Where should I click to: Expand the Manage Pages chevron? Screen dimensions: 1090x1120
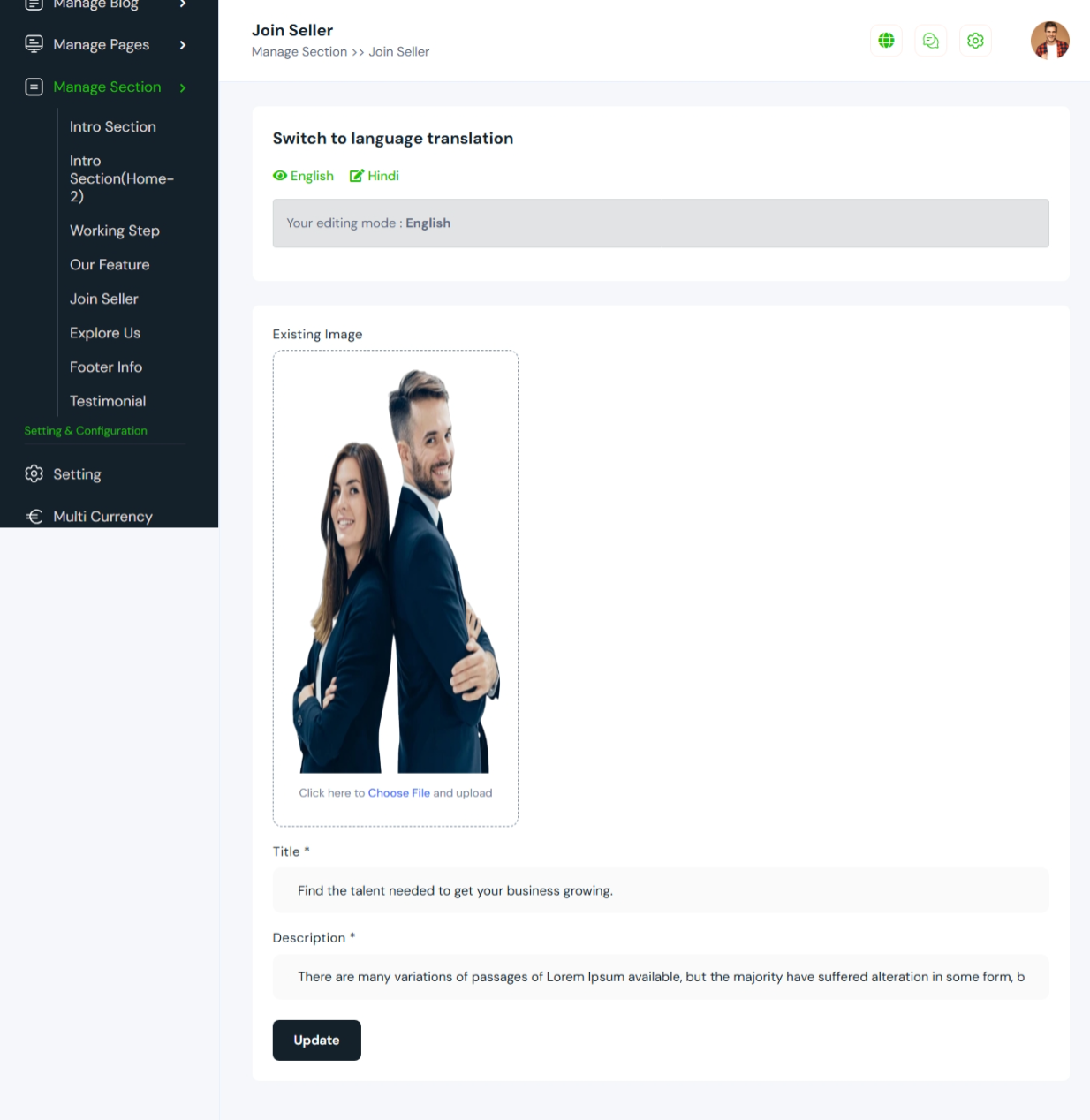(x=183, y=44)
